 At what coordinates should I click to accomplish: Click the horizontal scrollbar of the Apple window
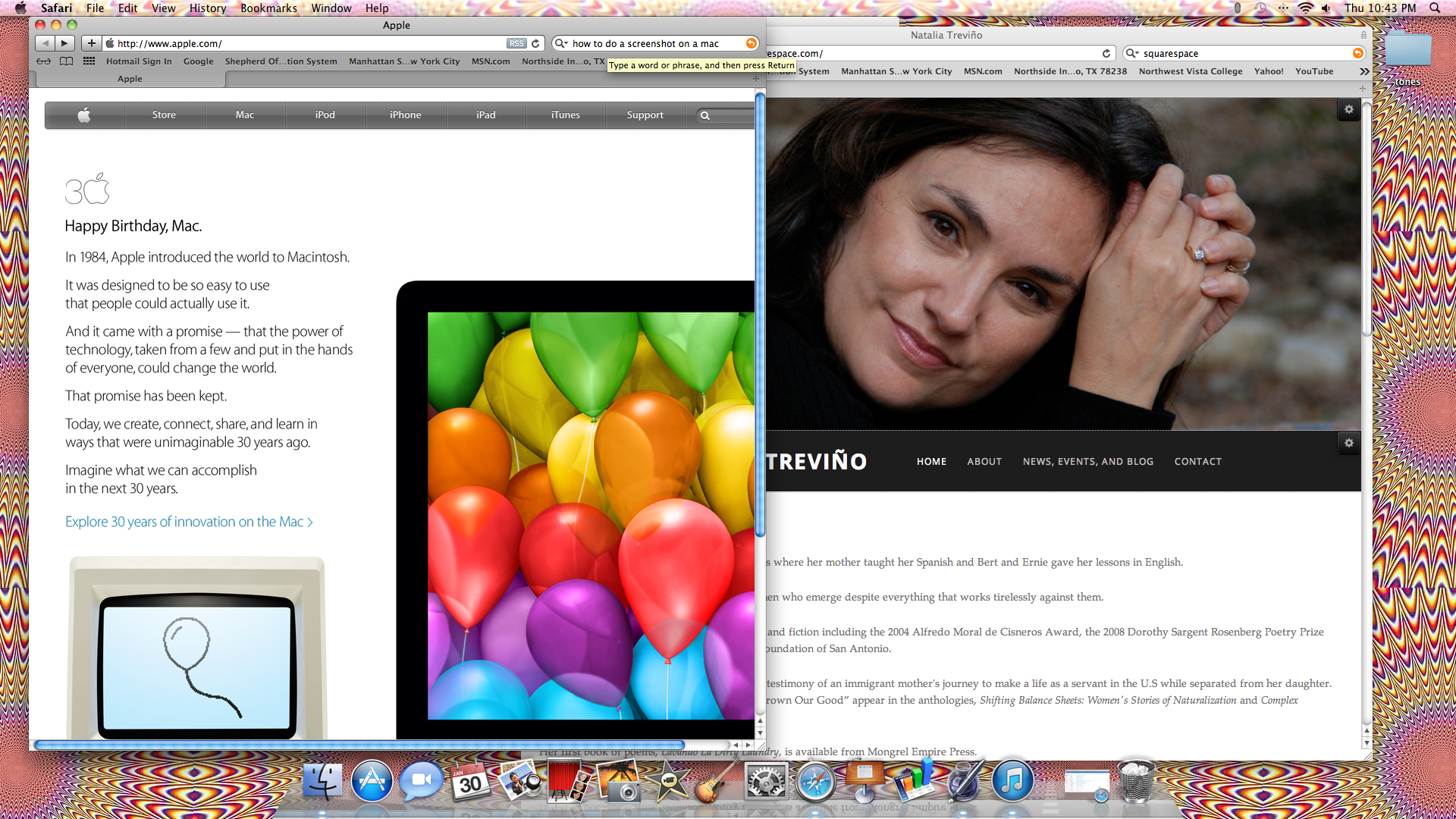(x=359, y=745)
